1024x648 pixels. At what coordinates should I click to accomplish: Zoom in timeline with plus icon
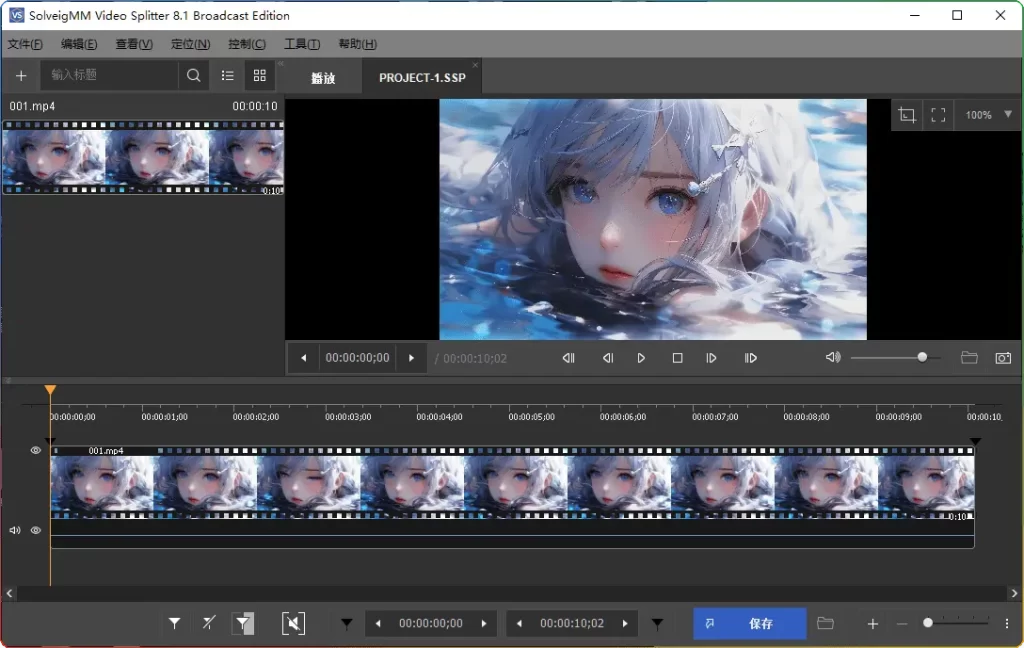[x=872, y=624]
